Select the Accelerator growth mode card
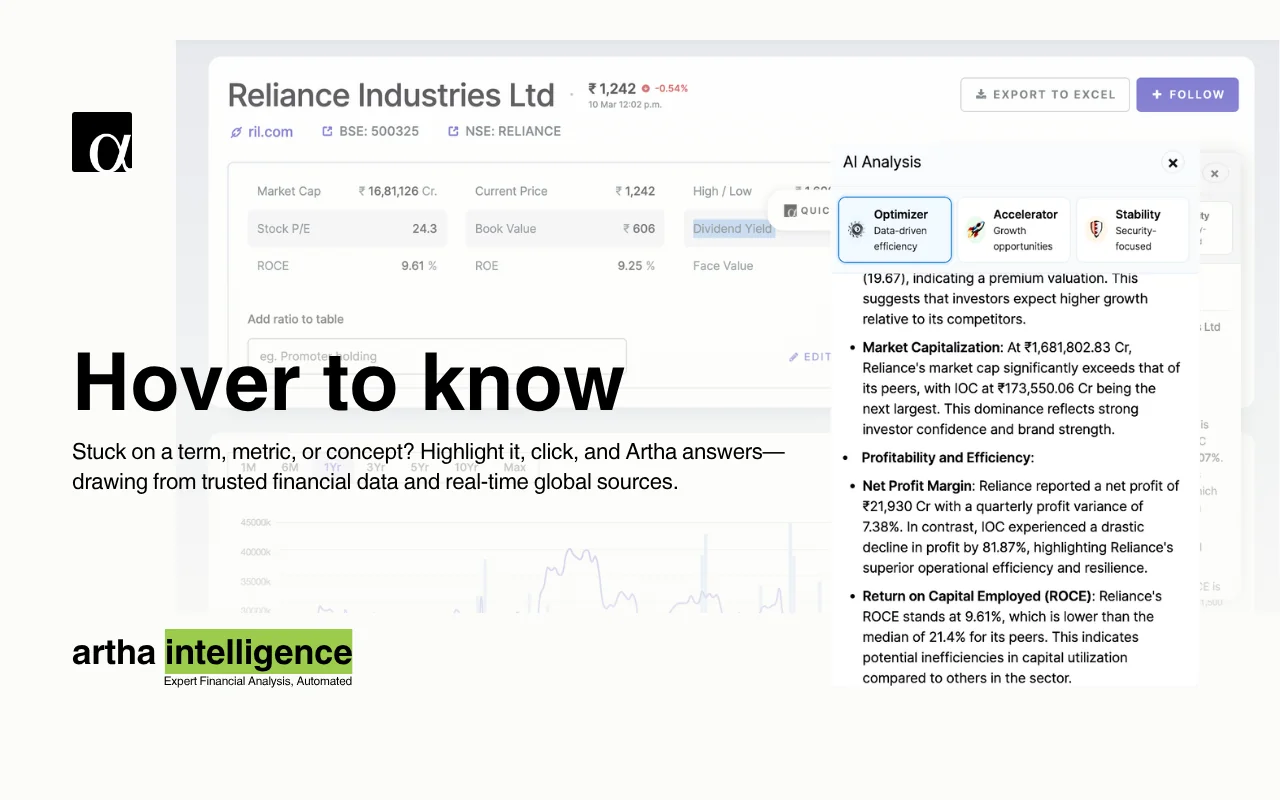Screen dimensions: 1280x800 tap(1014, 229)
